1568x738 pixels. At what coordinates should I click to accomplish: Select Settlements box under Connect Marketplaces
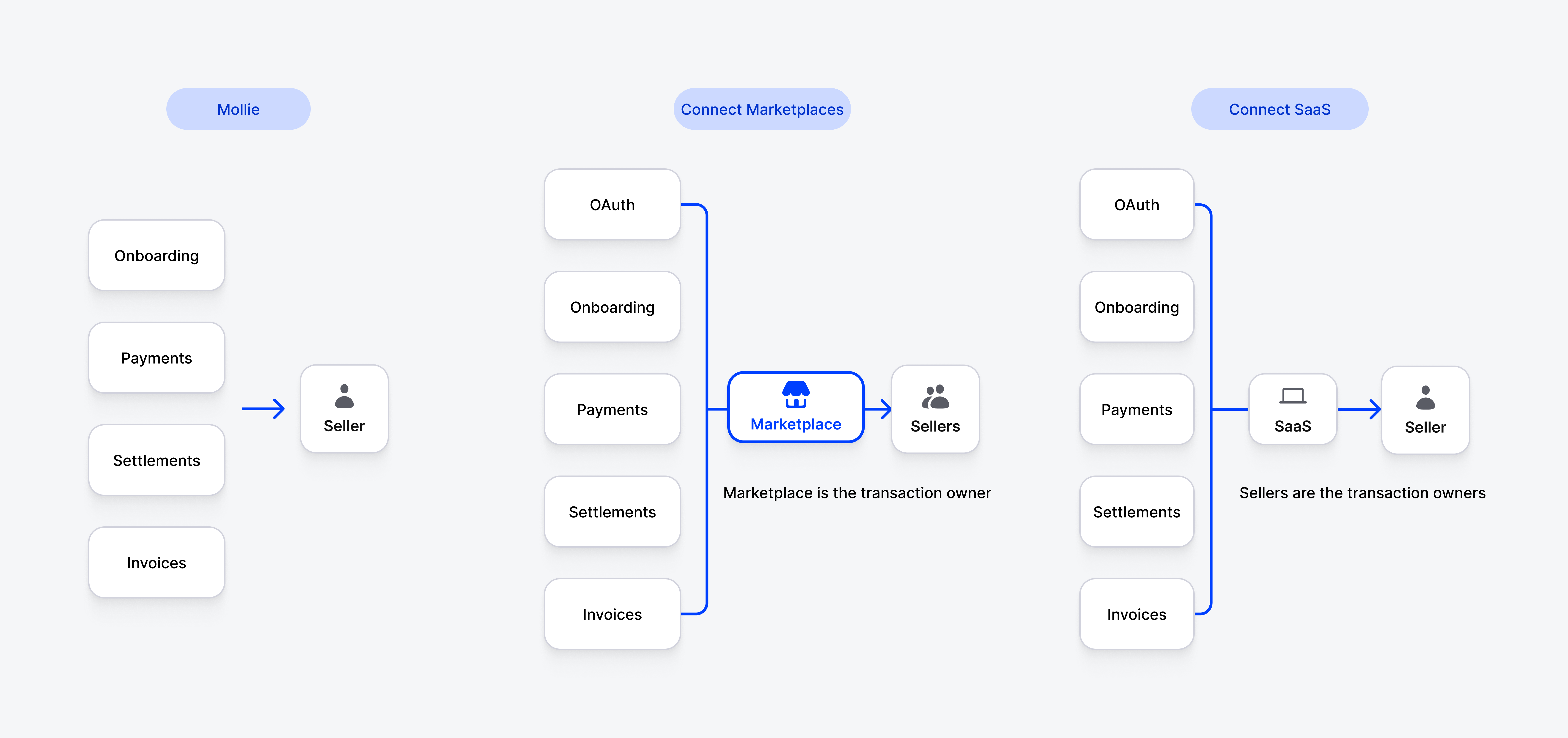click(612, 512)
